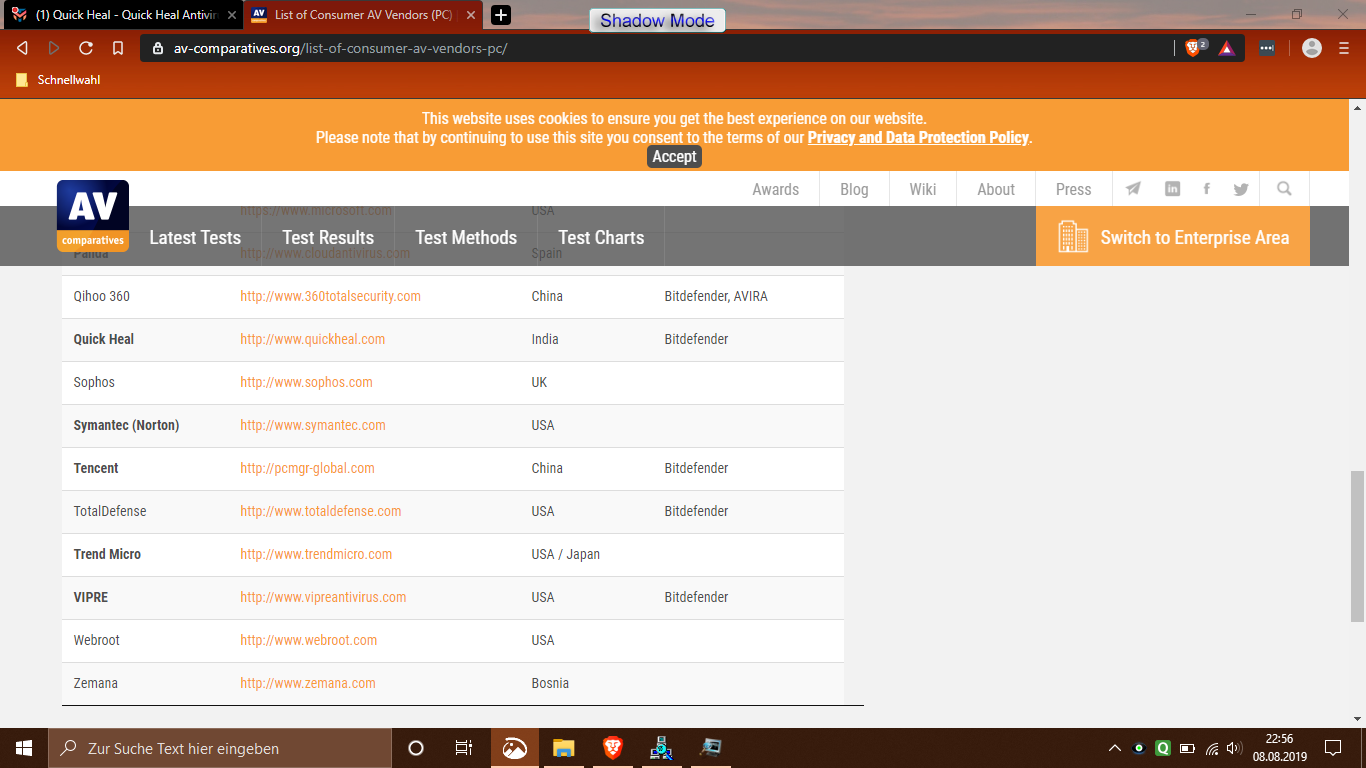Open the zemana.com link
Viewport: 1366px width, 768px height.
click(x=308, y=683)
